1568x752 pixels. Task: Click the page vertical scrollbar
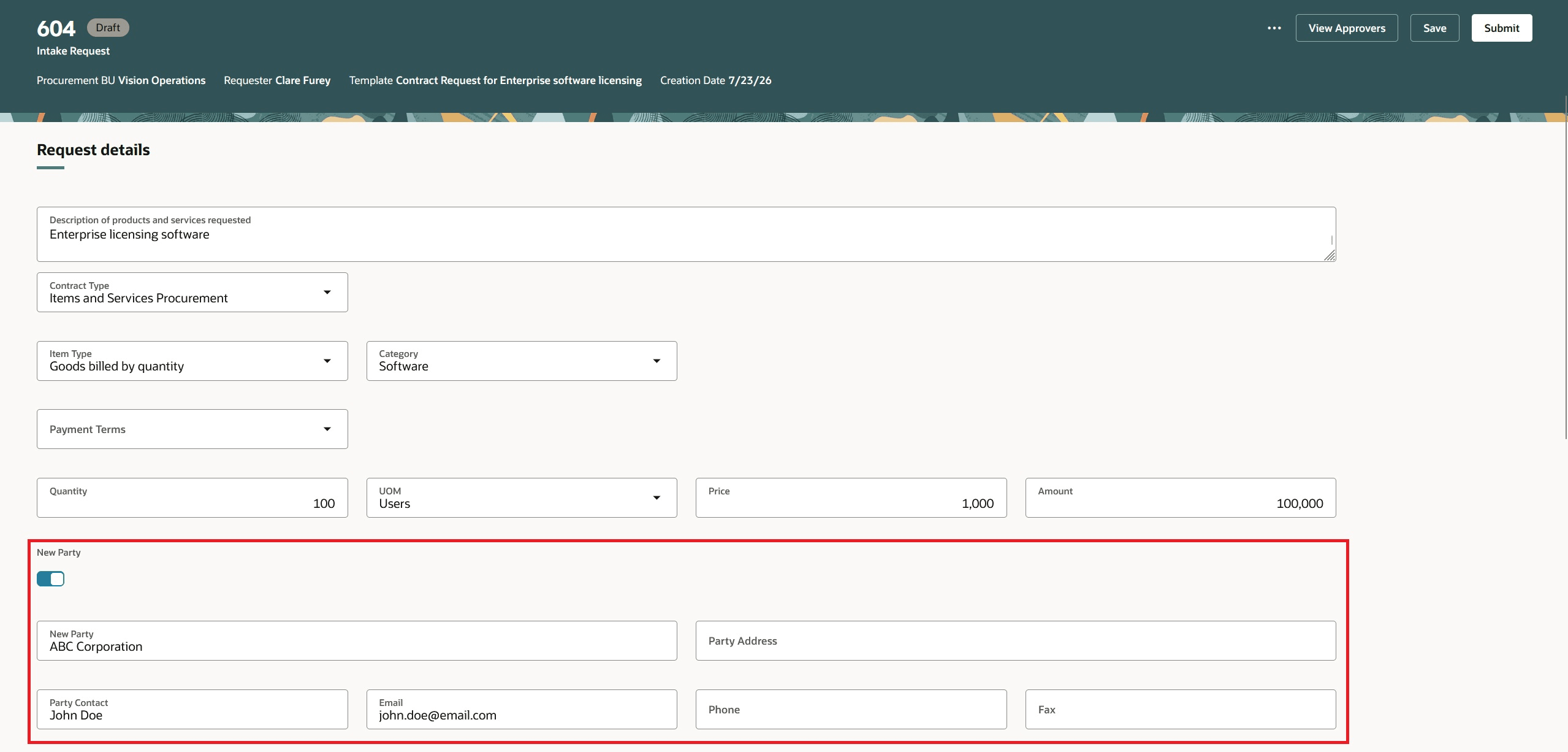1565,267
